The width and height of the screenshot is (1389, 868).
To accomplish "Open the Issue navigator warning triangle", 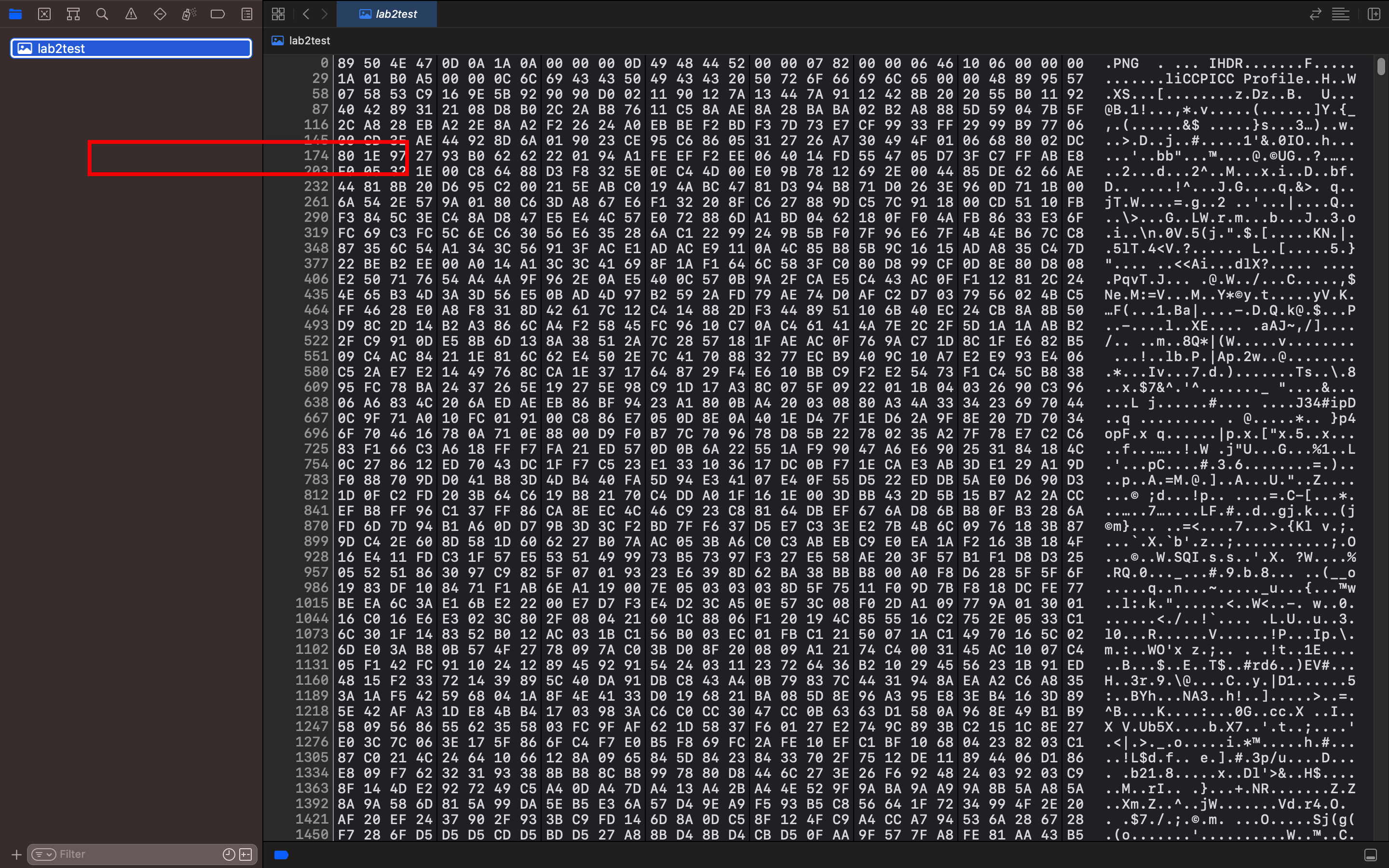I will 131,14.
